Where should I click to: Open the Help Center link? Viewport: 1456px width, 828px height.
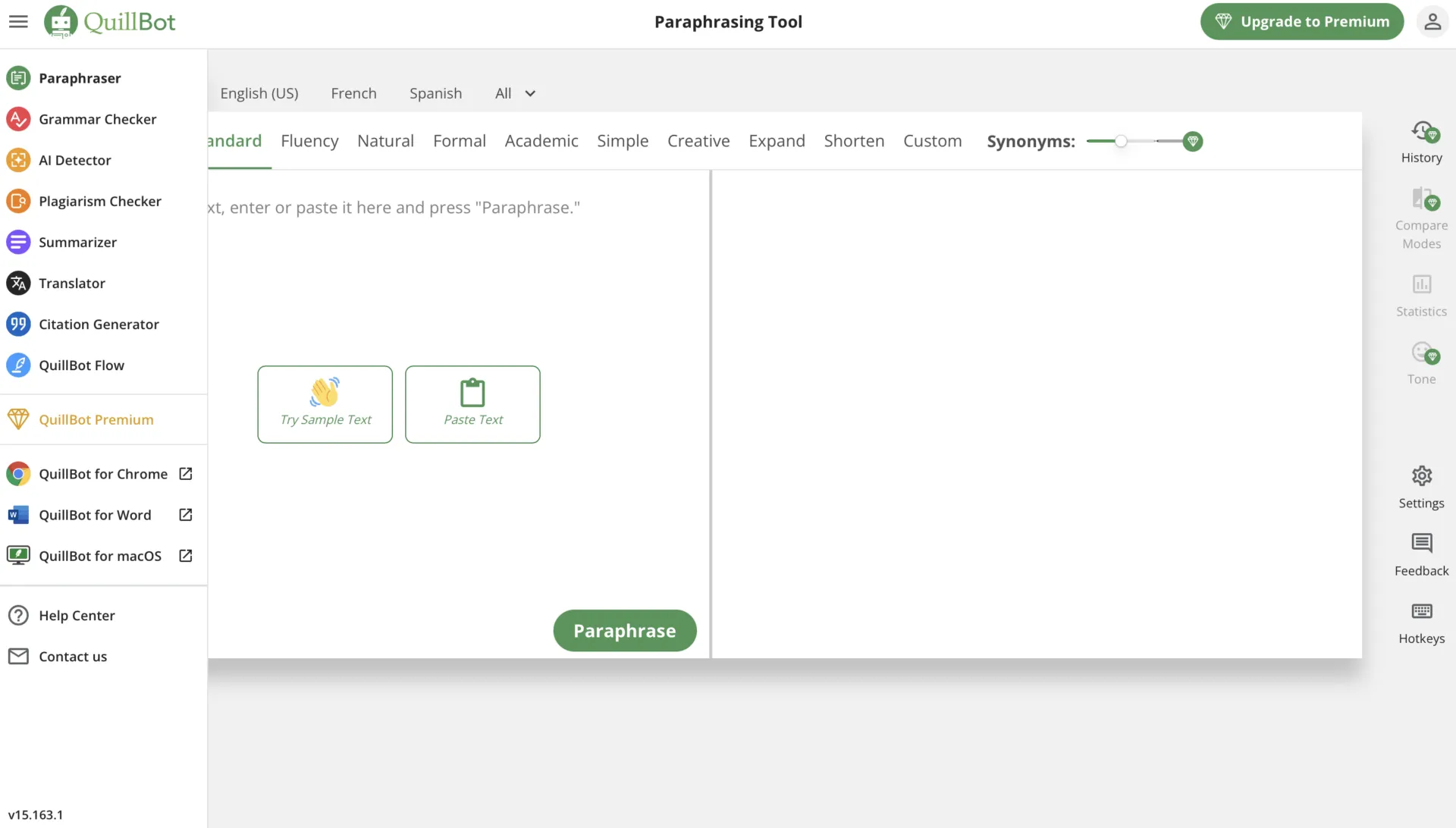77,615
